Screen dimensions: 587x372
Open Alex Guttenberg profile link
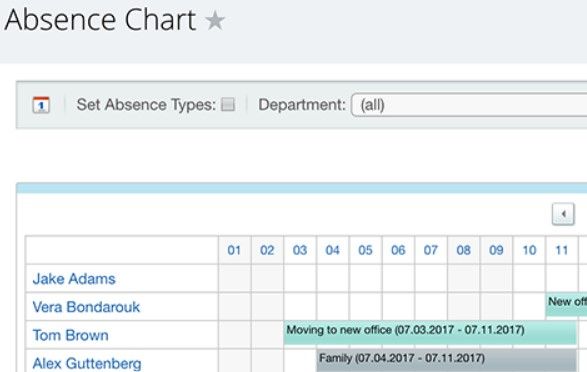point(87,363)
